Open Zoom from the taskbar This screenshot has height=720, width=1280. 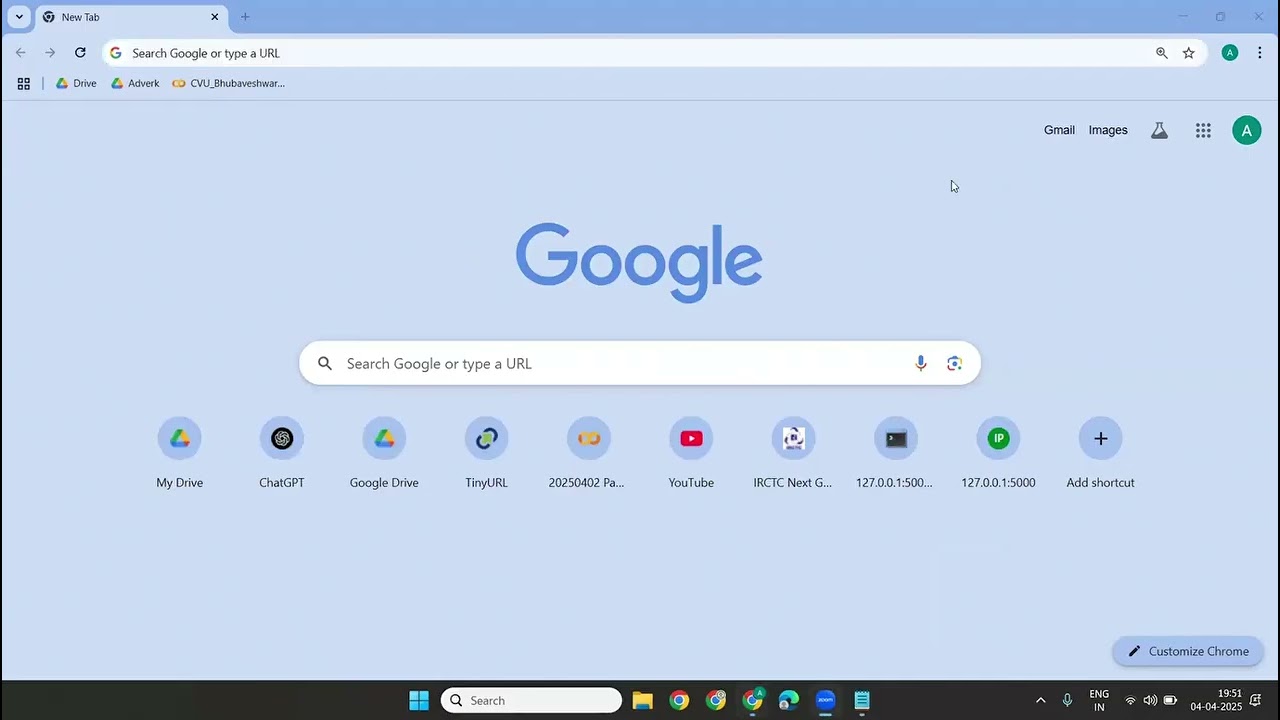coord(825,700)
